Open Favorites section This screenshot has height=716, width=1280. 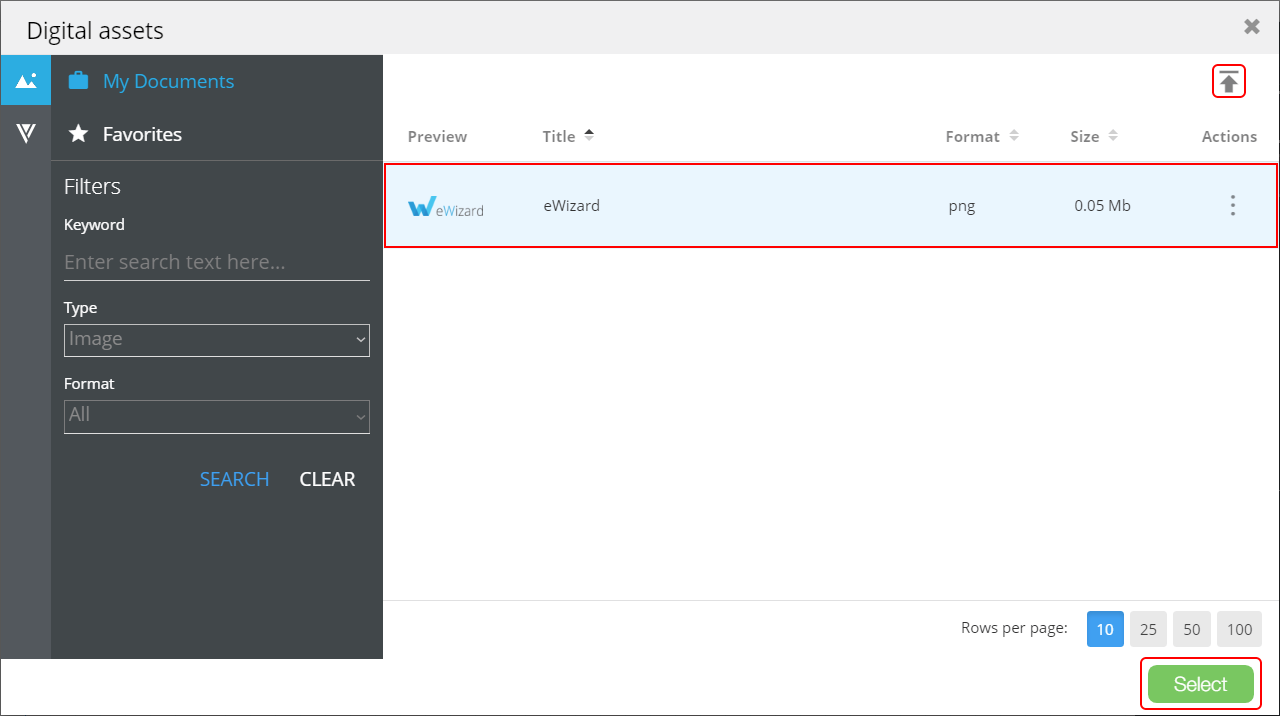point(142,134)
